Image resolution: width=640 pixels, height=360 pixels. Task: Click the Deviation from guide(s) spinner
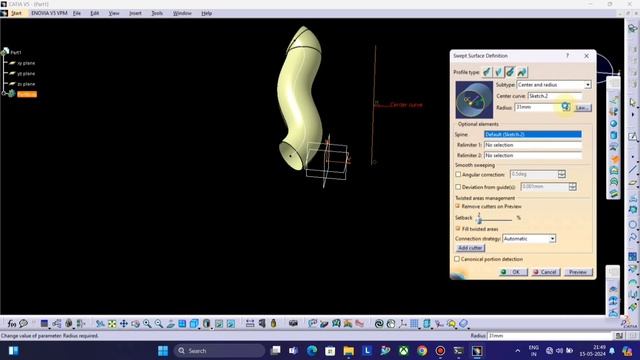573,187
